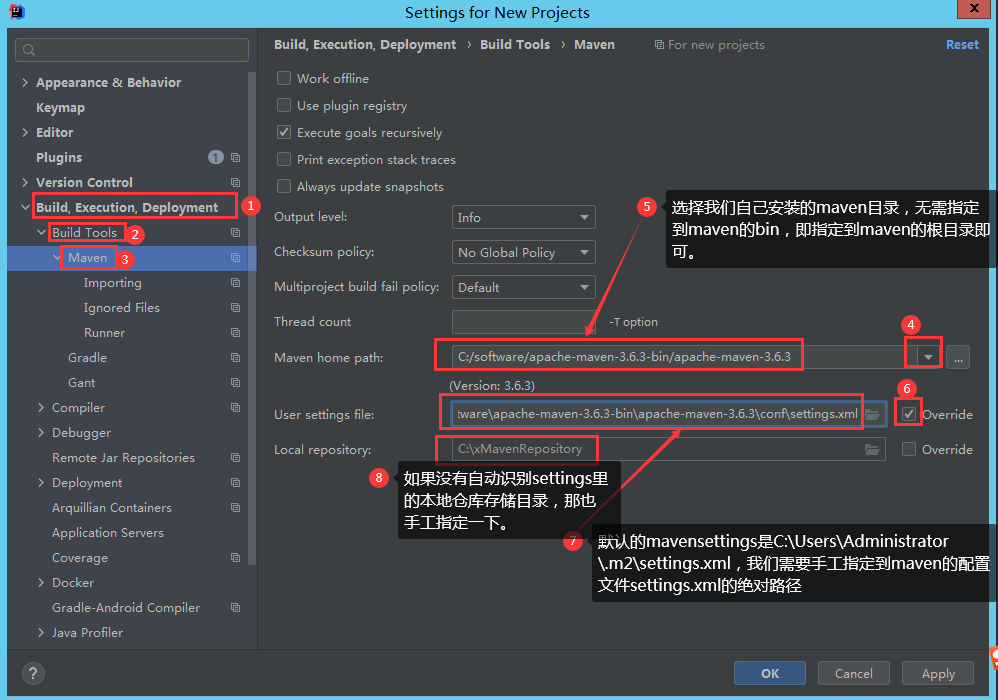
Task: Enable the Work offline checkbox
Action: click(284, 78)
